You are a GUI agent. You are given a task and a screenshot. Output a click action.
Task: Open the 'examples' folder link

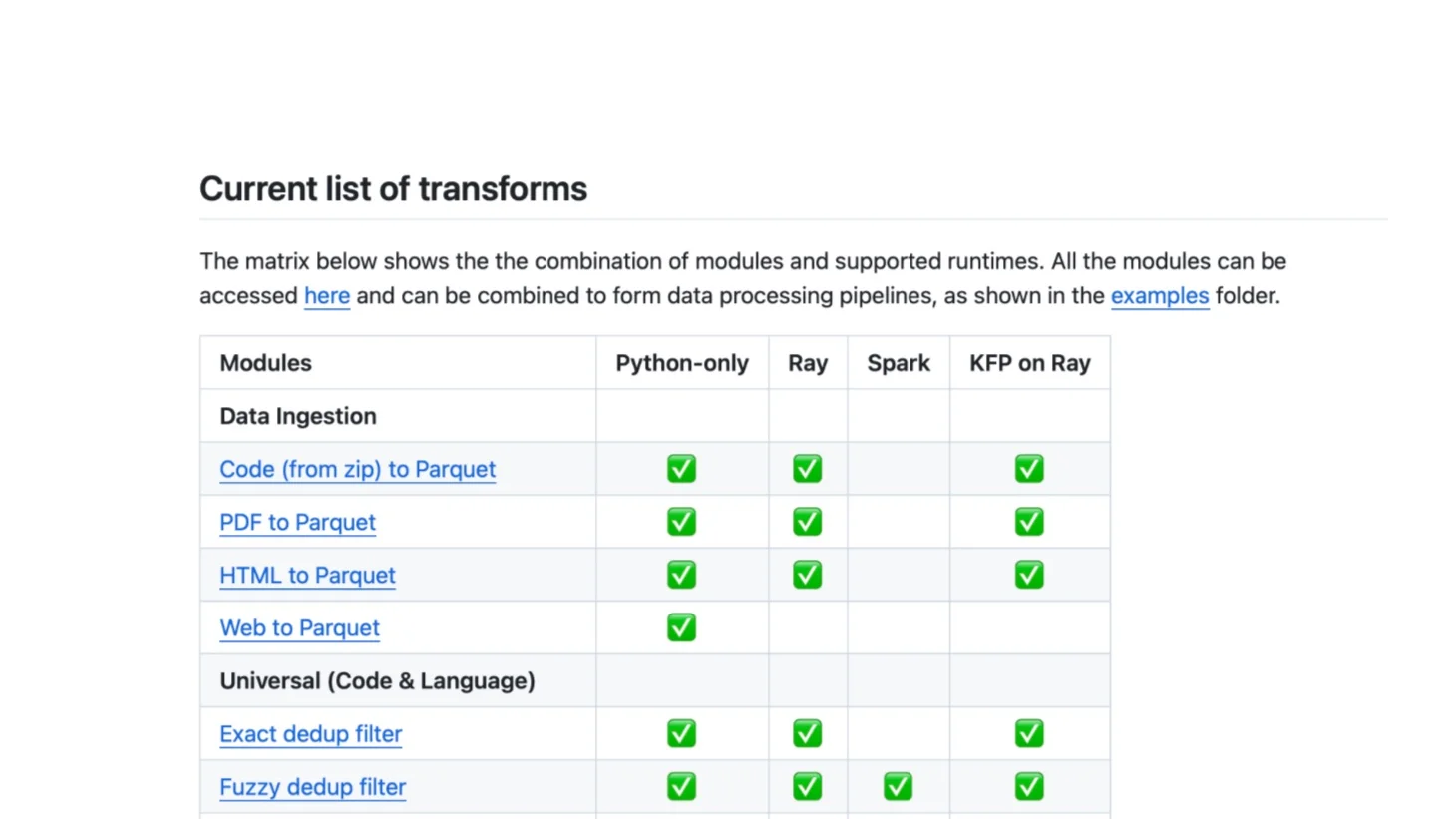(1160, 296)
